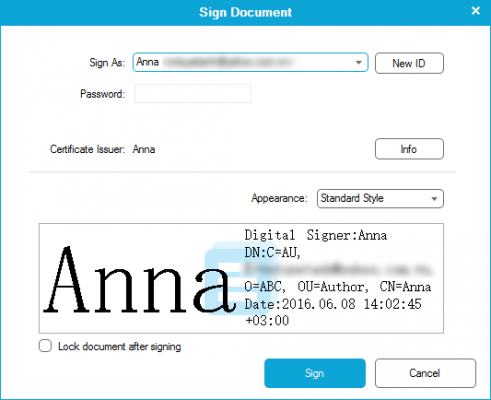491x400 pixels.
Task: Click the Password label
Action: [x=103, y=94]
